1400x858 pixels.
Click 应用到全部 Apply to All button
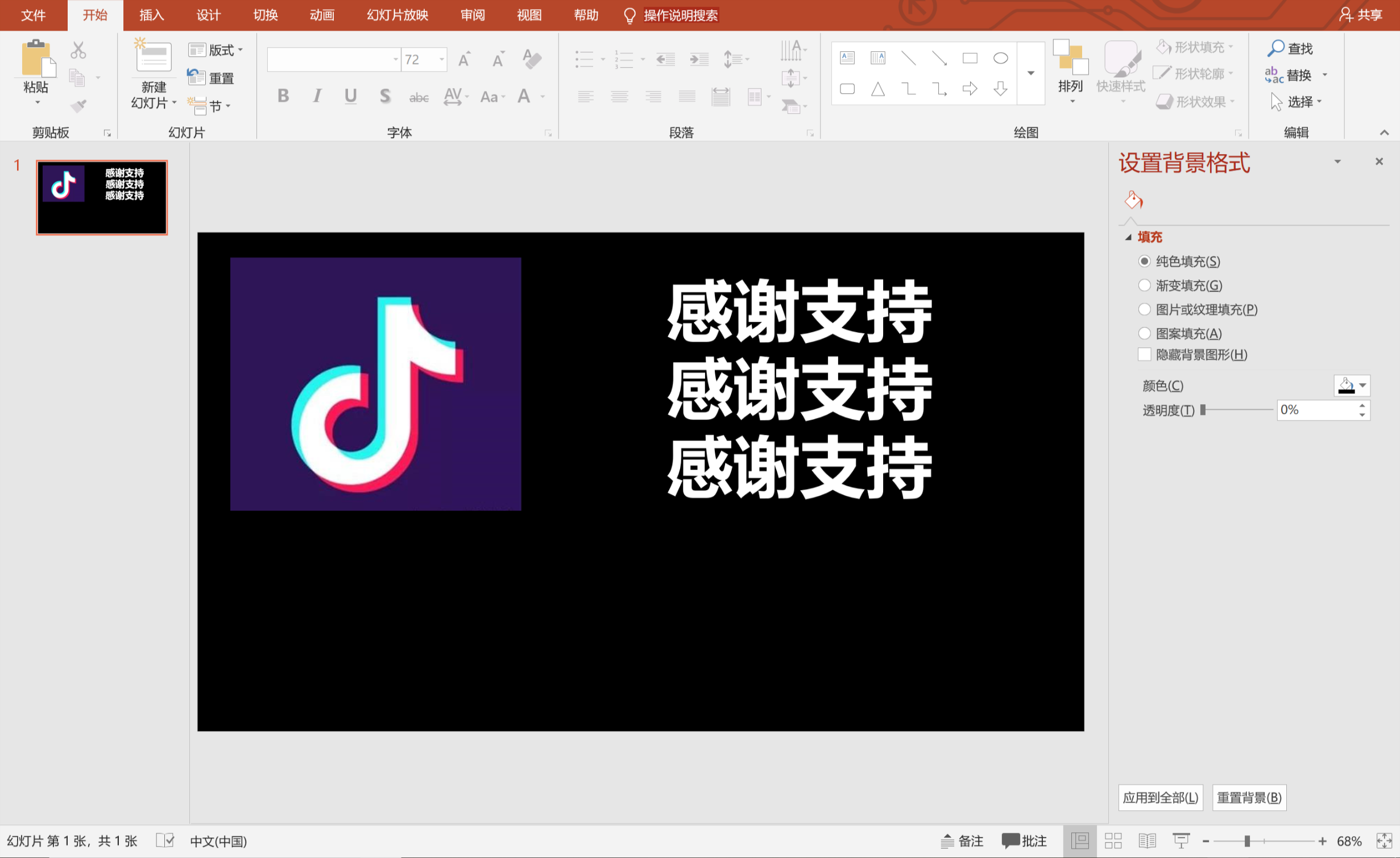click(1160, 797)
